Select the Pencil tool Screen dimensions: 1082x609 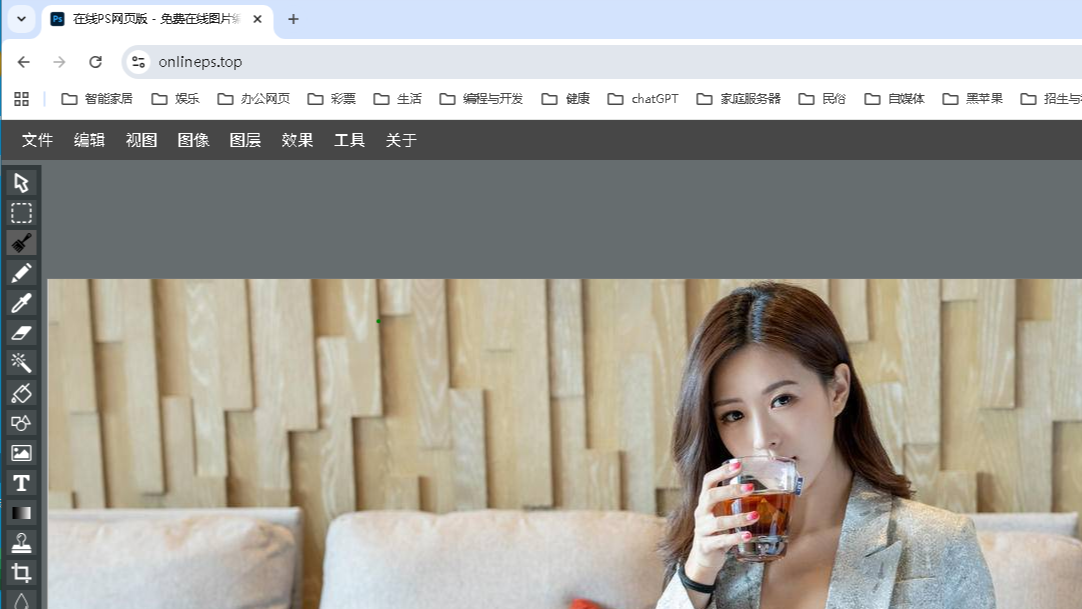[21, 272]
